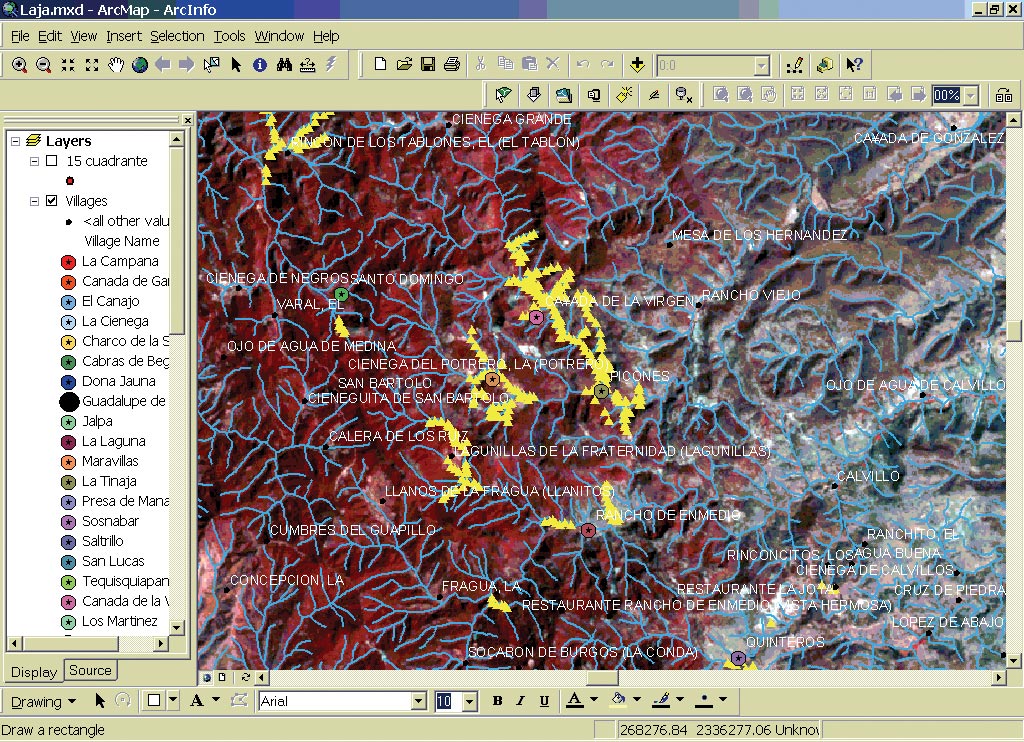1024x742 pixels.
Task: Switch to the Source tab
Action: (90, 670)
